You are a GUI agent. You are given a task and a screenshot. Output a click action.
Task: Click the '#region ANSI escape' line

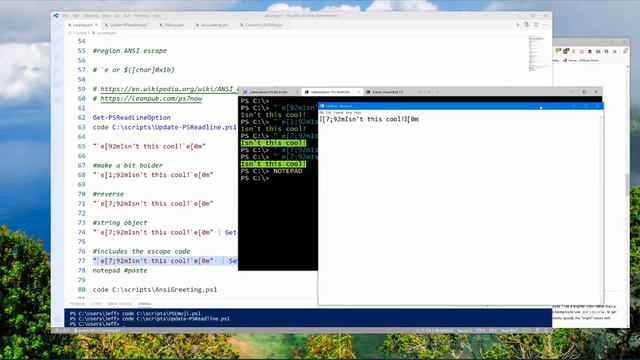coord(130,51)
